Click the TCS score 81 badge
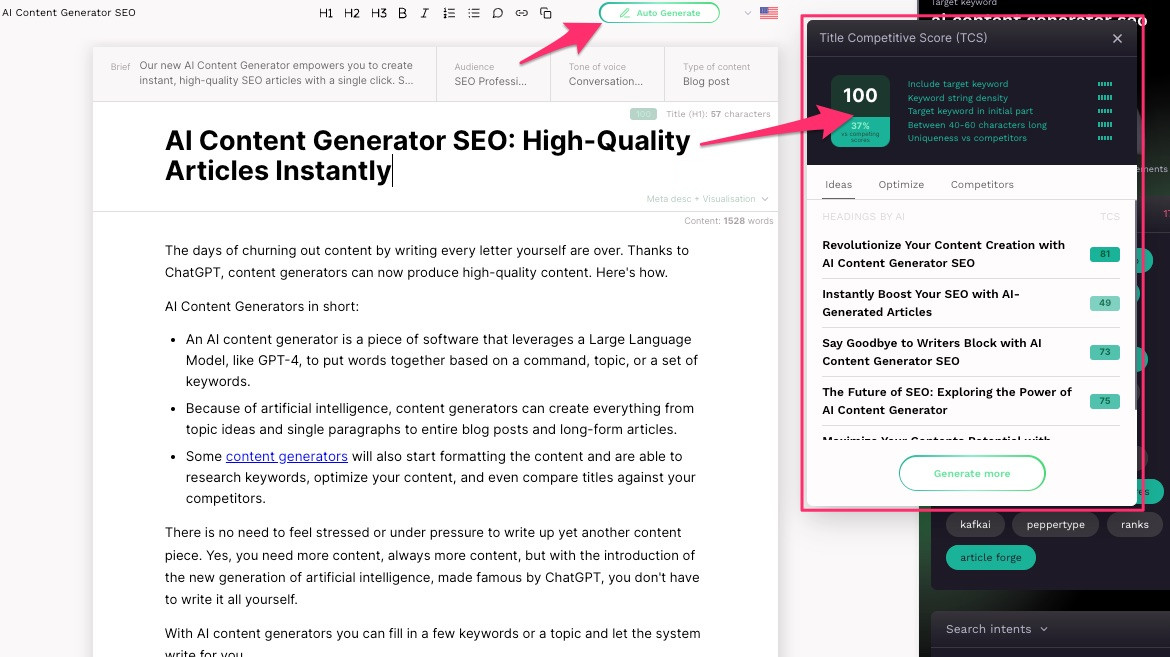1170x657 pixels. point(1104,254)
